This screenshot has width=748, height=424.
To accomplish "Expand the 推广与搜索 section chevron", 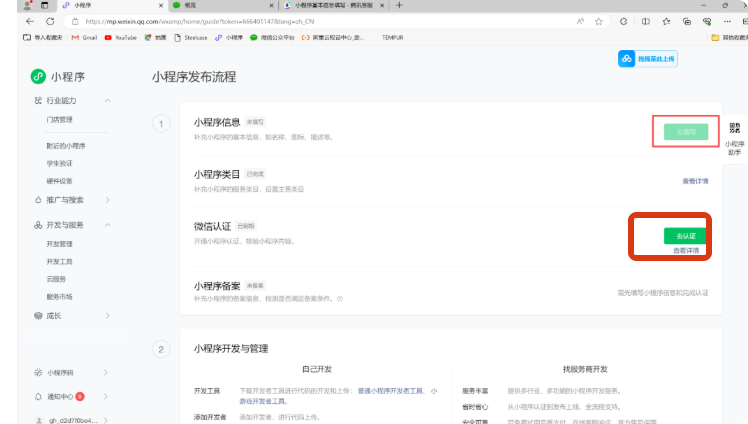I will (x=107, y=200).
